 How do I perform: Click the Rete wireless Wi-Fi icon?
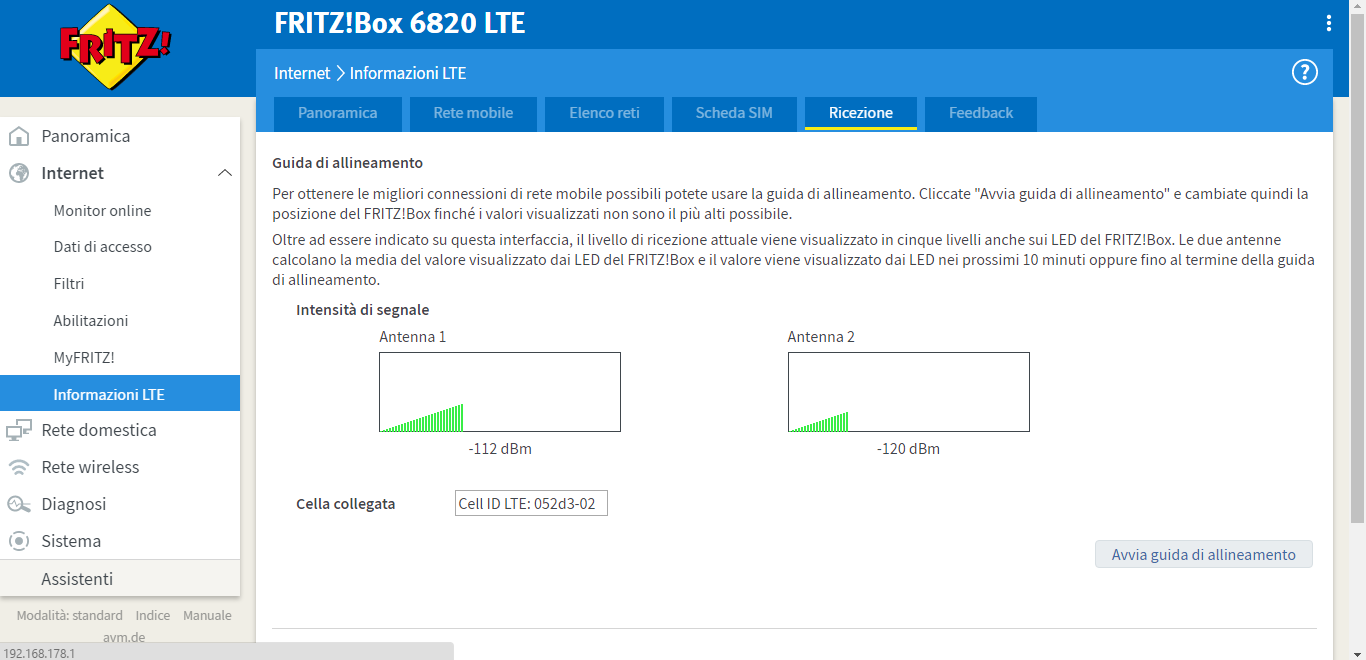(18, 467)
